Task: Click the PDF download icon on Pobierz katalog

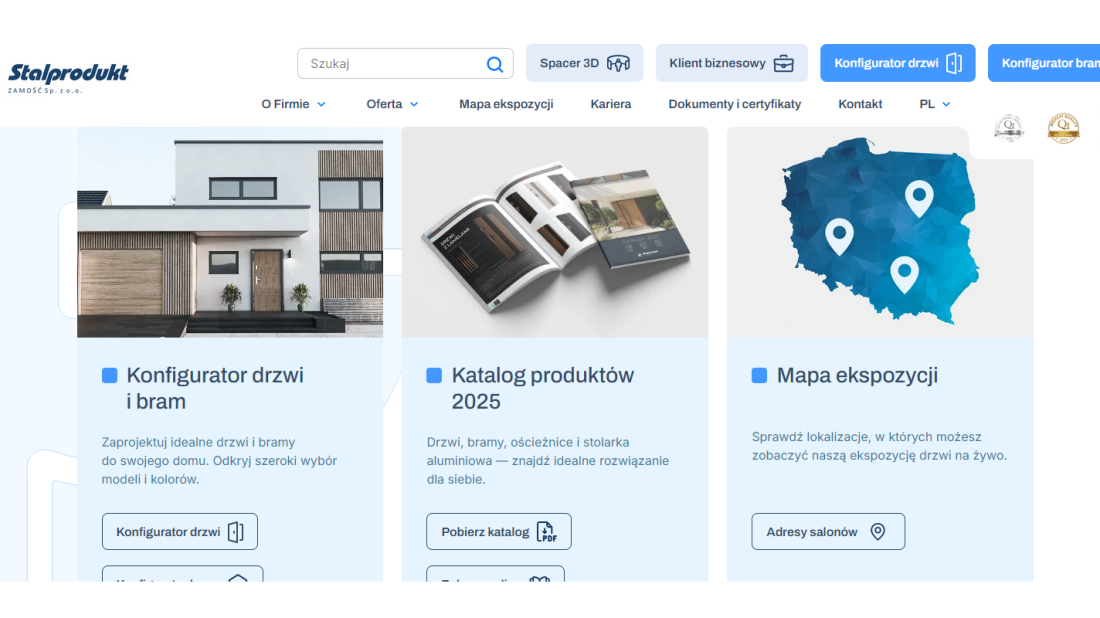Action: (x=546, y=532)
